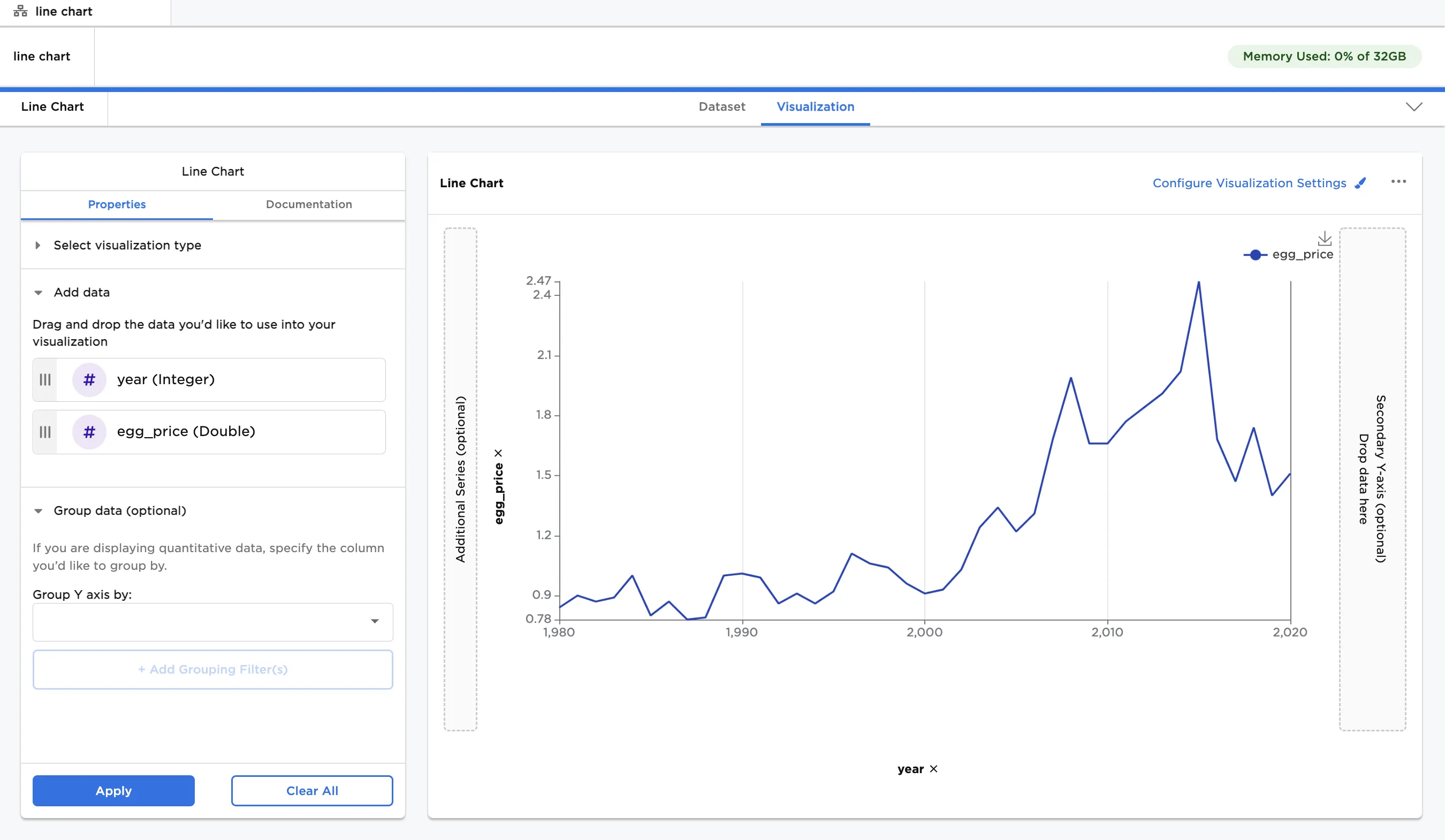Click the drag handle on the year field
Image resolution: width=1445 pixels, height=840 pixels.
[45, 379]
